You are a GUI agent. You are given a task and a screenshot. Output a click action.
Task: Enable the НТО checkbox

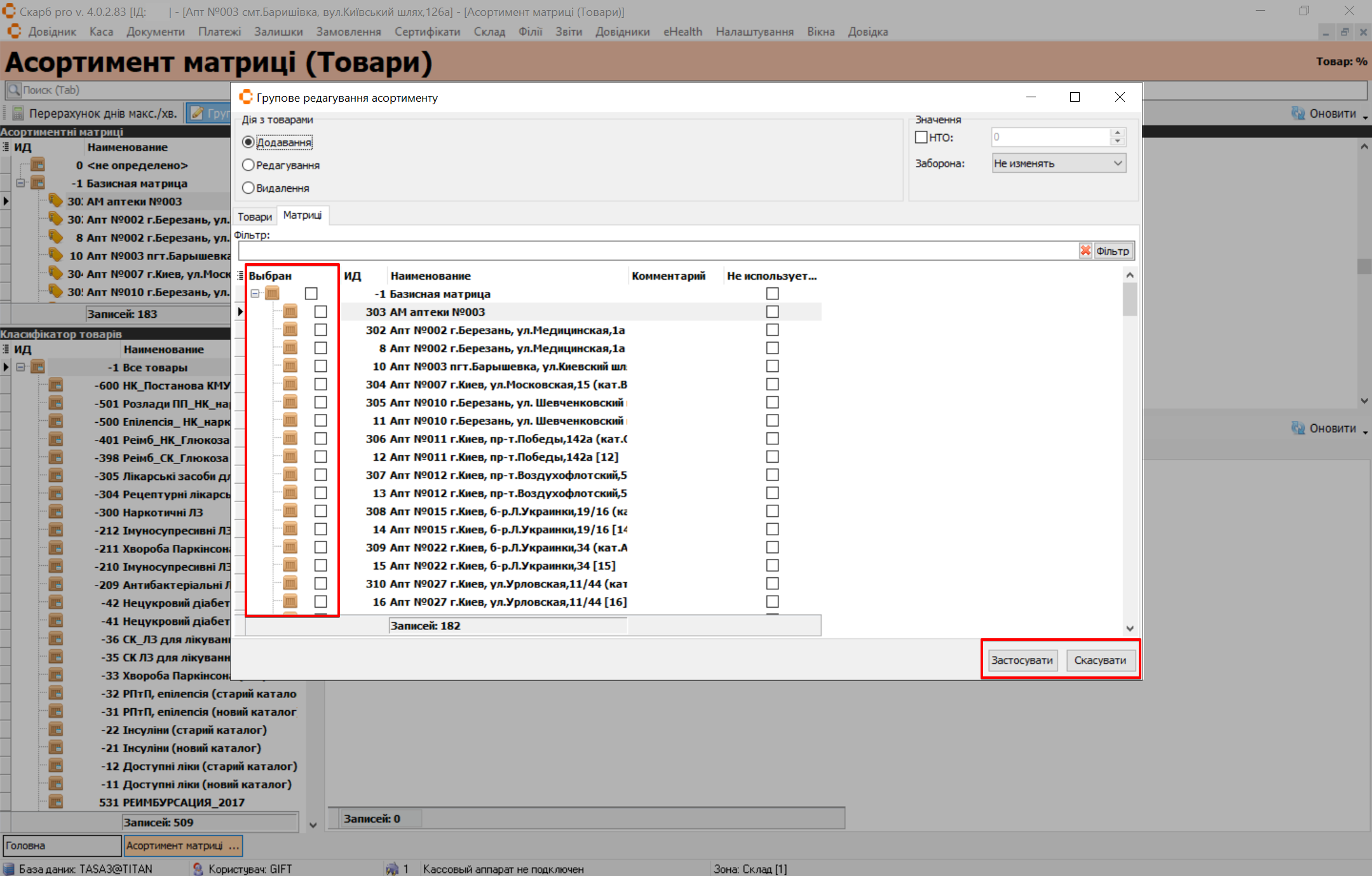pos(921,137)
